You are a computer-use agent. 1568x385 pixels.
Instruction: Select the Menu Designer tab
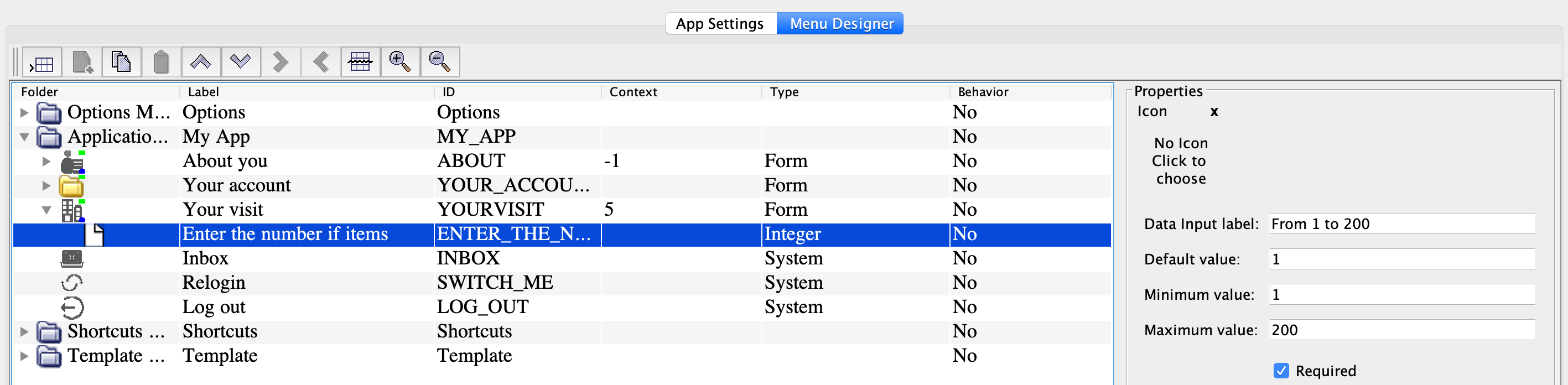click(x=841, y=24)
